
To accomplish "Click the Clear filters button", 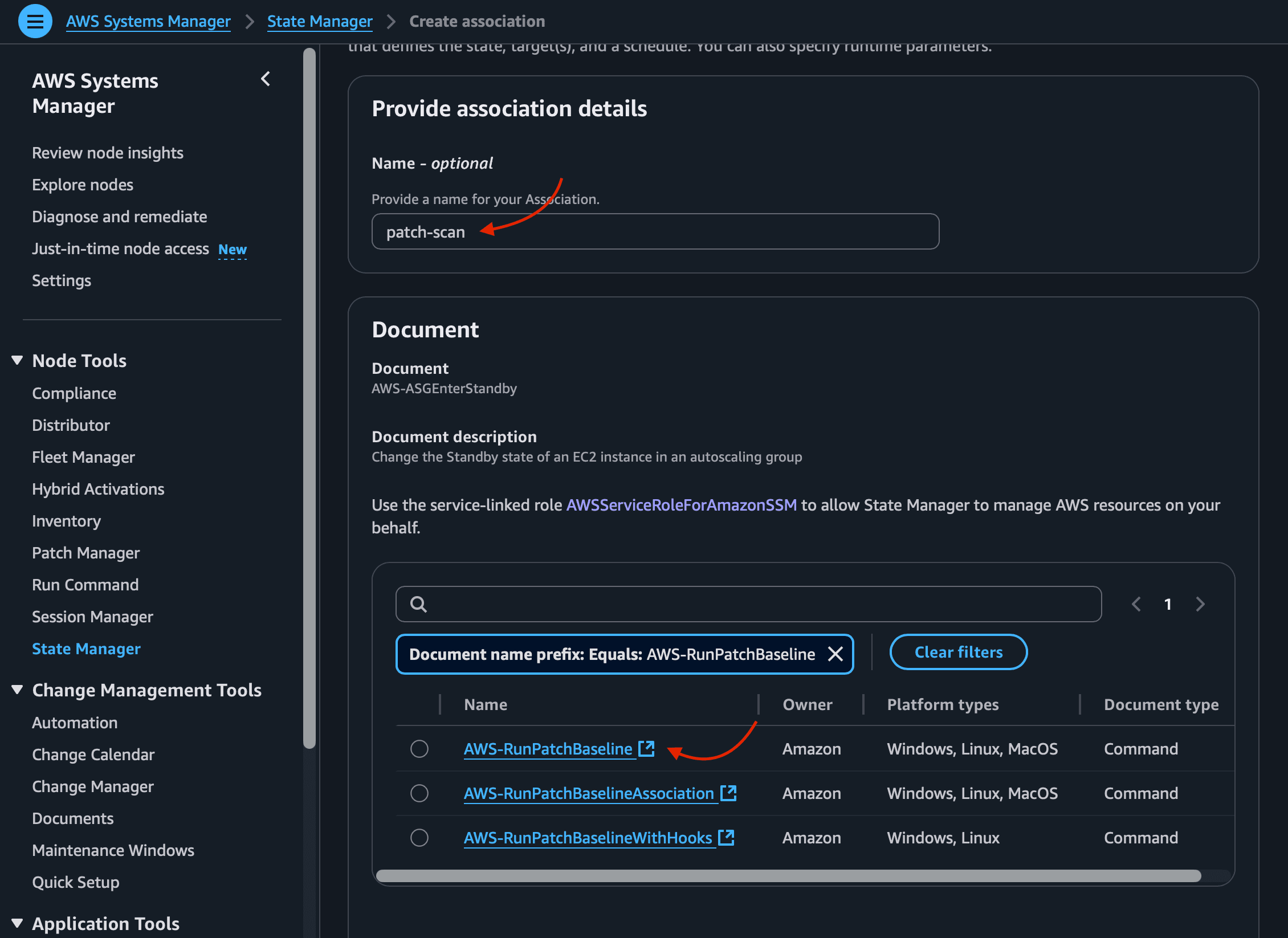I will click(x=959, y=652).
